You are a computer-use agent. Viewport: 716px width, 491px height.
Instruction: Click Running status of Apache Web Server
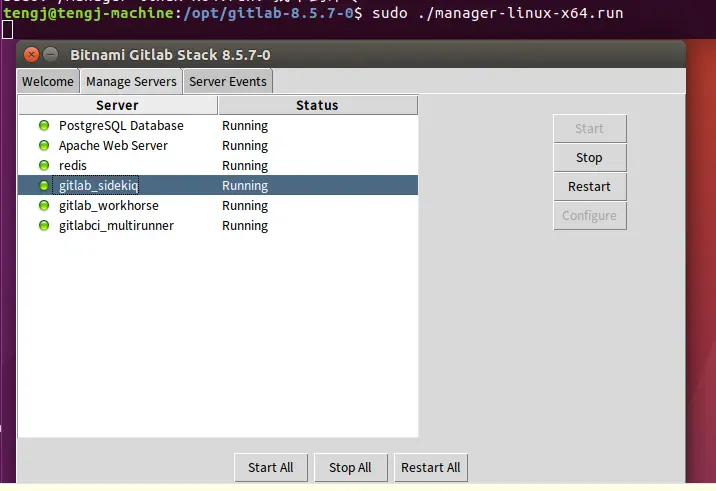point(245,146)
